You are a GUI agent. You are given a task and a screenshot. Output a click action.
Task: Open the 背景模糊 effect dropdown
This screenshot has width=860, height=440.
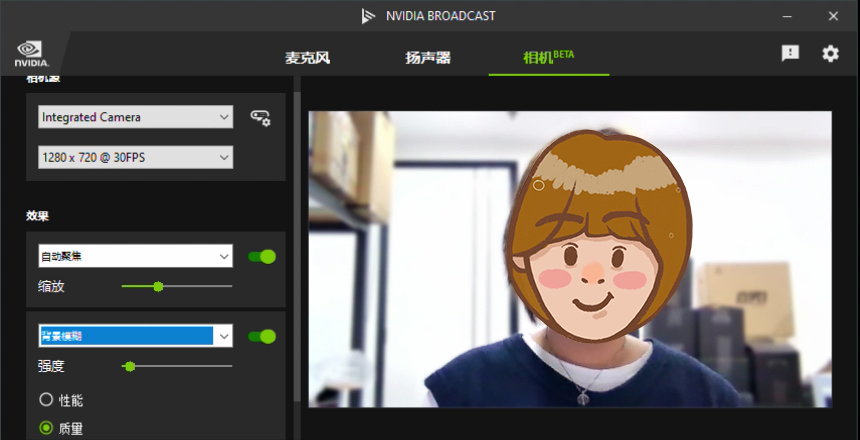(135, 336)
